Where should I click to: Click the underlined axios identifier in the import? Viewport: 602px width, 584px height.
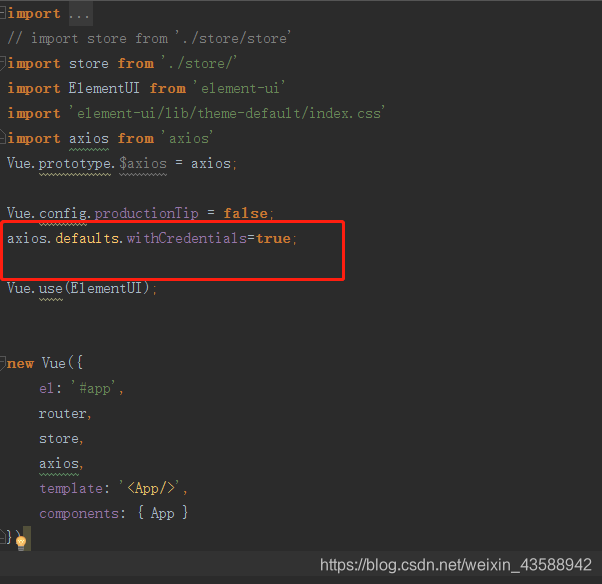(x=89, y=138)
